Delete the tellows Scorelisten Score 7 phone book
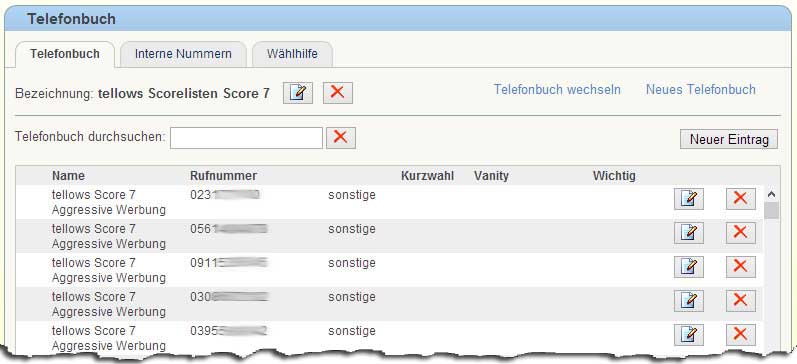Image resolution: width=797 pixels, height=364 pixels. pyautogui.click(x=338, y=93)
